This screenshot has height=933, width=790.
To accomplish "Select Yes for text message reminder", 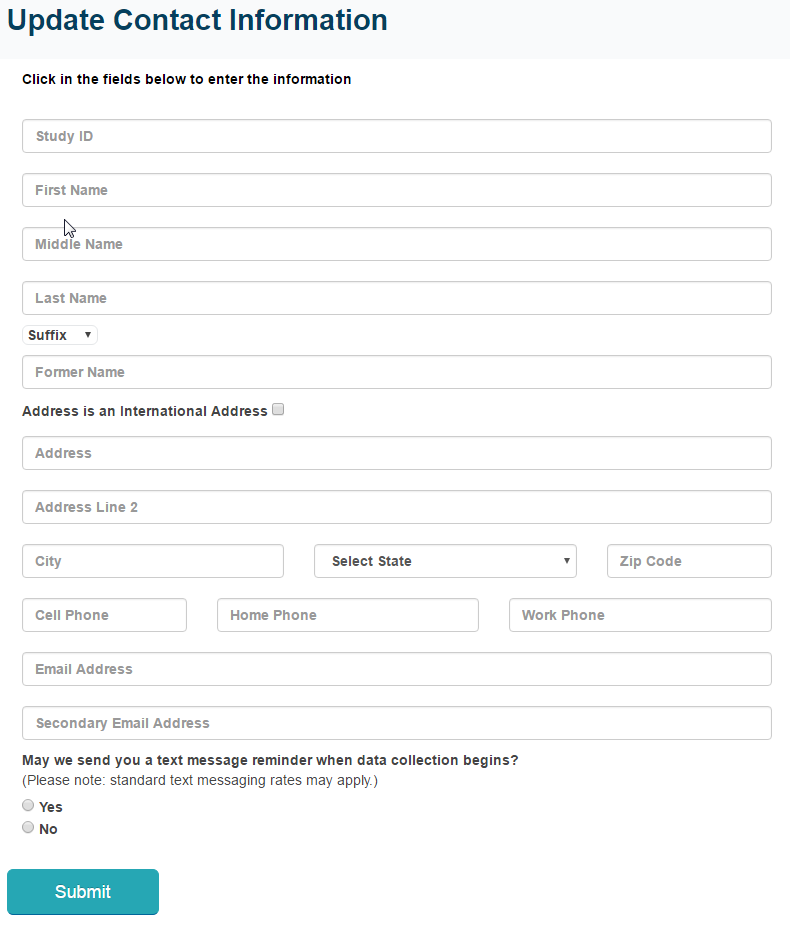I will [28, 806].
